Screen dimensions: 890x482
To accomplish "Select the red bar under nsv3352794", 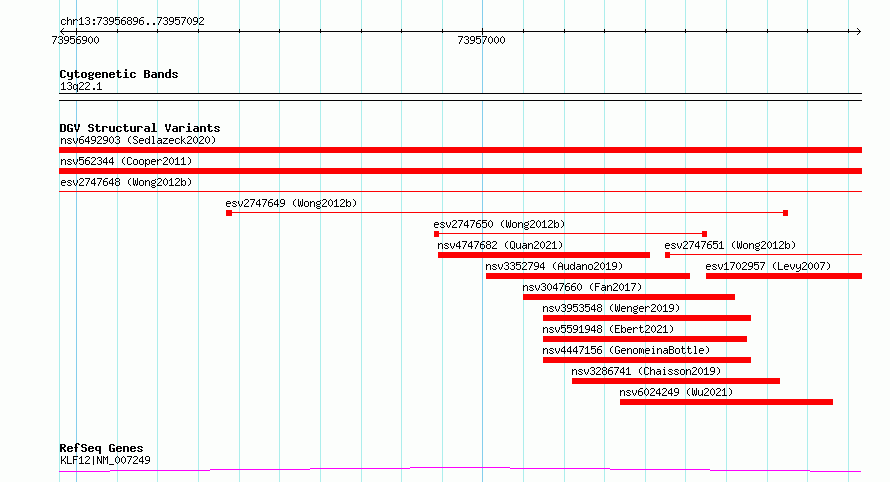I will tap(588, 276).
